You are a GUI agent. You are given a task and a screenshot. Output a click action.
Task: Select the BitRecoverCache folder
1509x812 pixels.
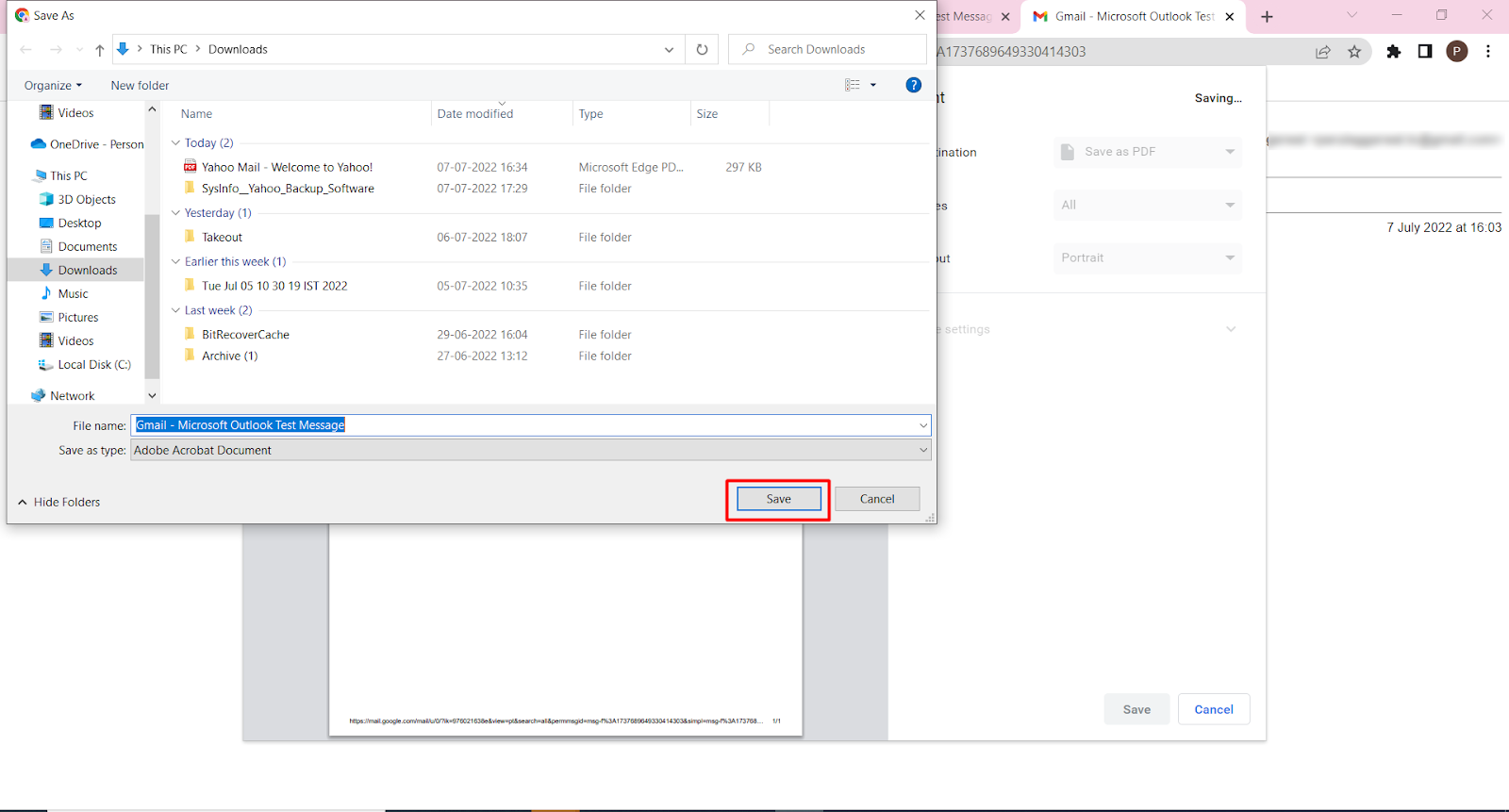[x=245, y=335]
